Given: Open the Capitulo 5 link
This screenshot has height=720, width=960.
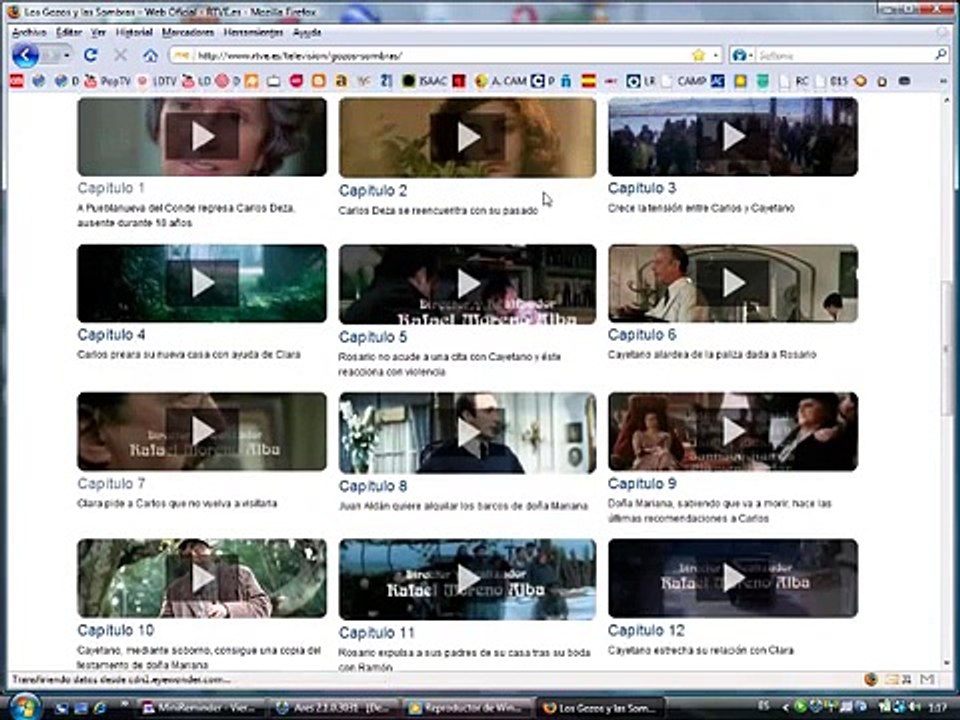Looking at the screenshot, I should coord(373,337).
